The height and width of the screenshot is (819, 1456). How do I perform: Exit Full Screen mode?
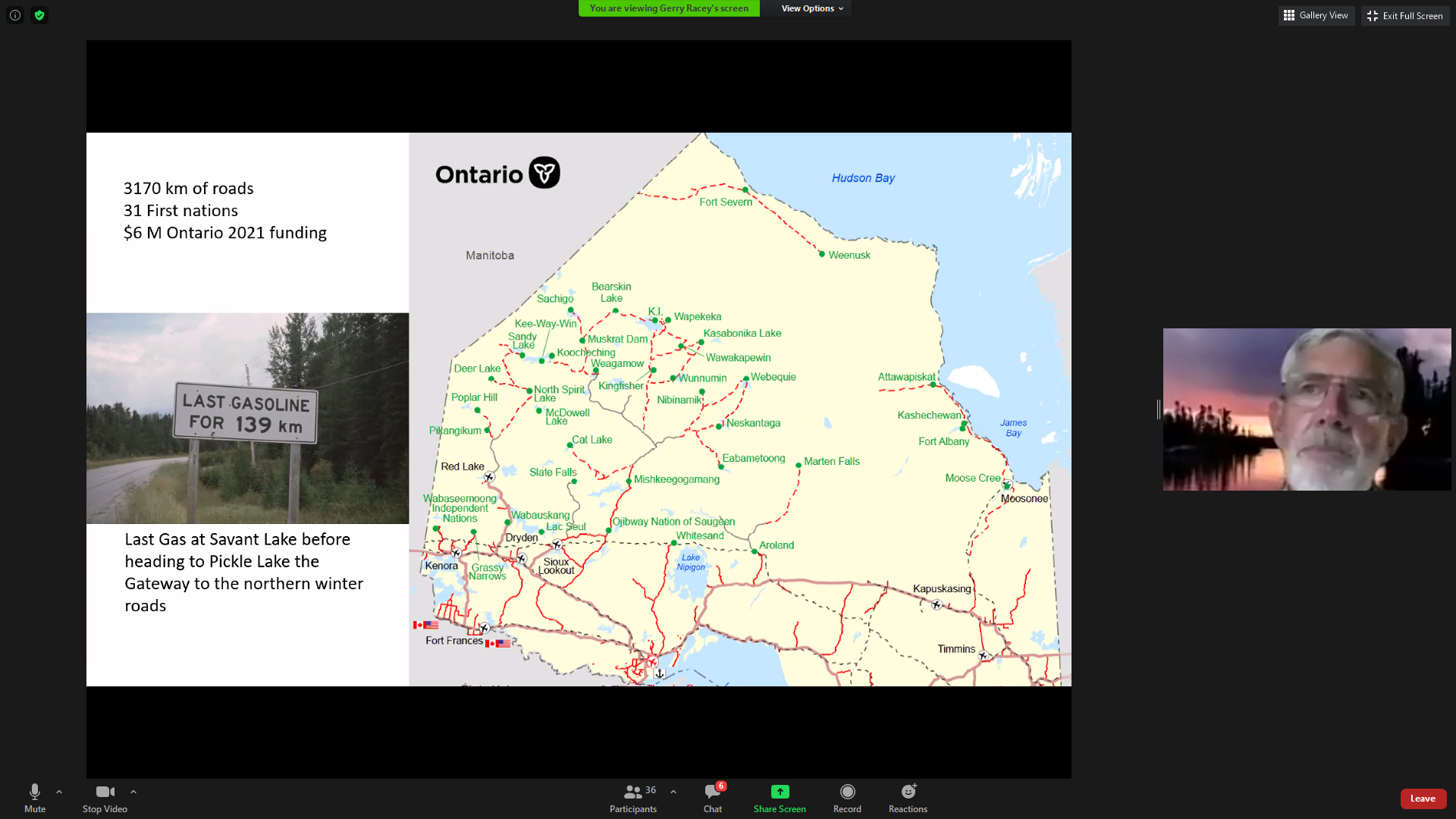click(x=1405, y=15)
